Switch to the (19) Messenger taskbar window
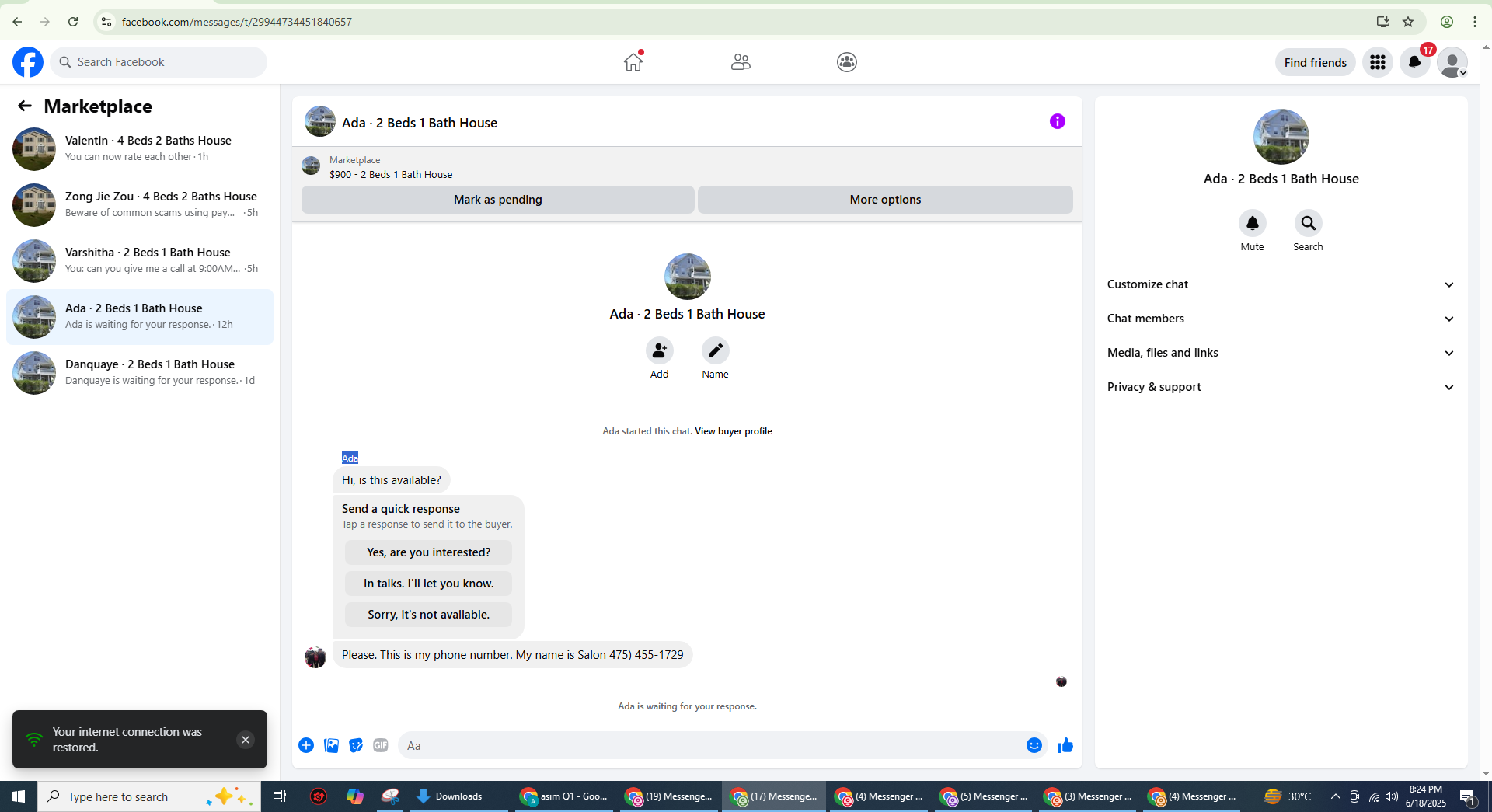 [x=669, y=796]
